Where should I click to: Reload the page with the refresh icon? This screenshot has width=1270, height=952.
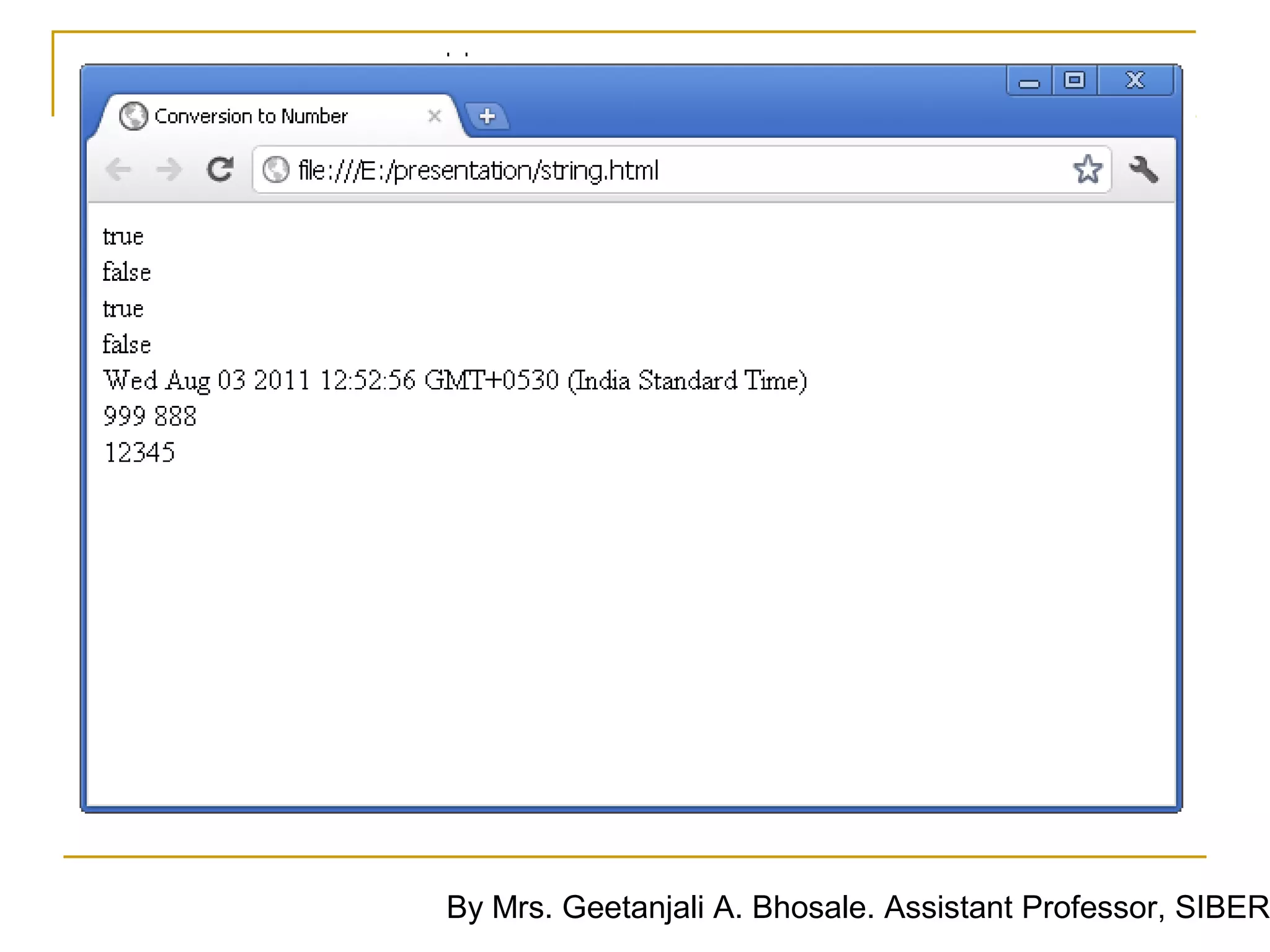click(x=220, y=169)
